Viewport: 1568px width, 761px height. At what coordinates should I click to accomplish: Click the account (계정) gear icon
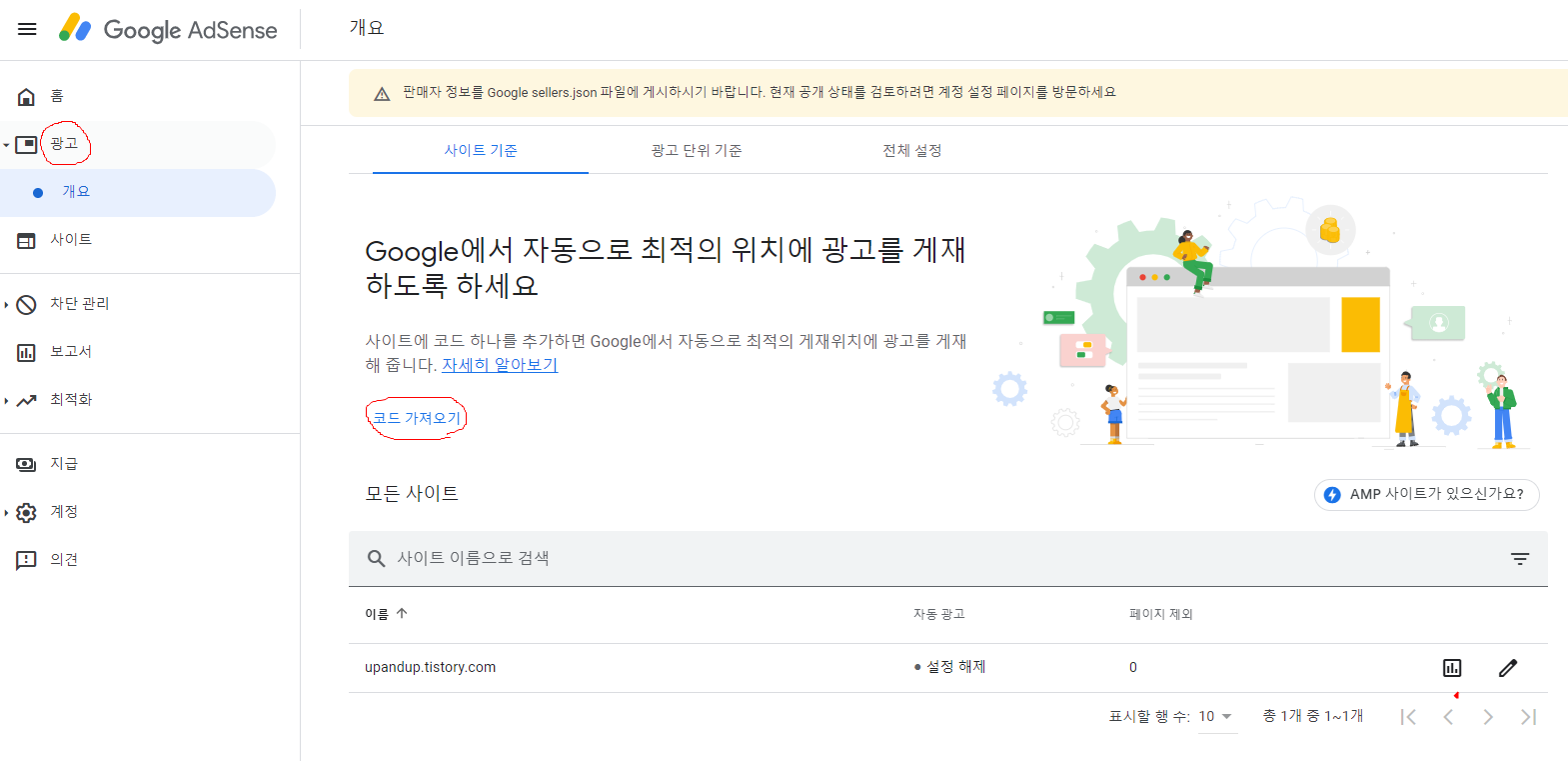coord(27,512)
